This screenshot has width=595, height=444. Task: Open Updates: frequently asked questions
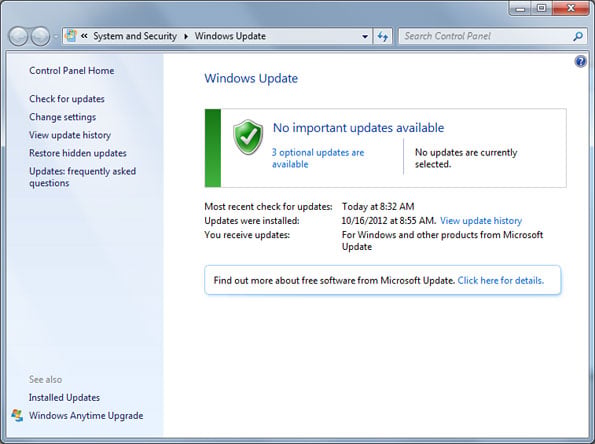pos(82,177)
